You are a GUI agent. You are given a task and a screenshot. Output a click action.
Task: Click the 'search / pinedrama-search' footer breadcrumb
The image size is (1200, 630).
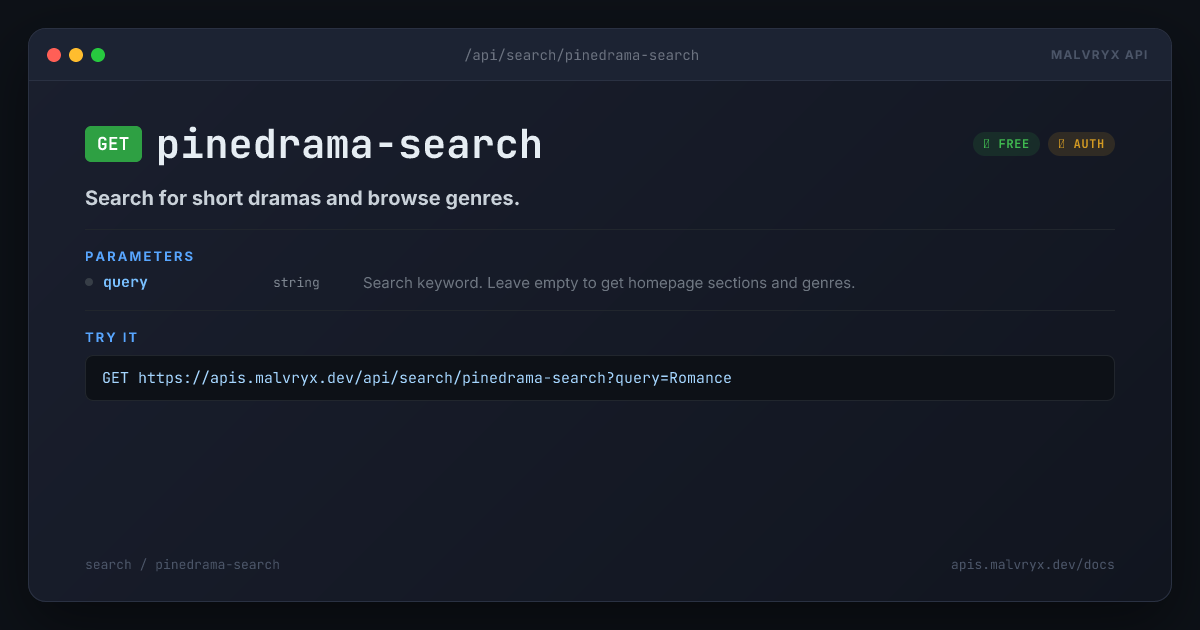click(182, 565)
